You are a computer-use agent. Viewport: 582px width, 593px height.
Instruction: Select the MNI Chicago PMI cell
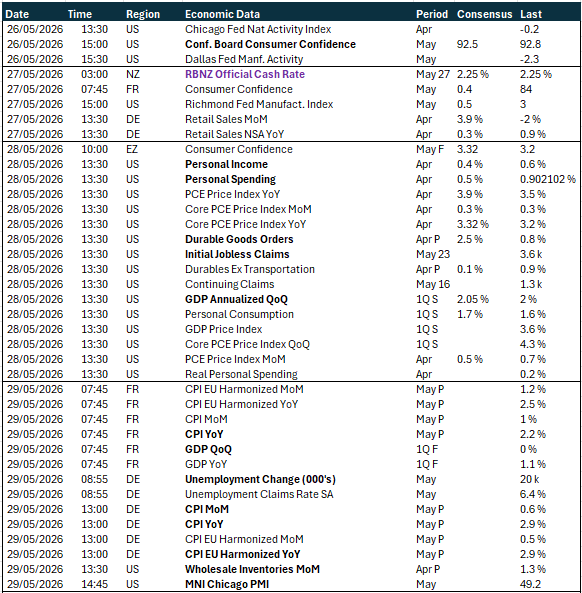(227, 584)
